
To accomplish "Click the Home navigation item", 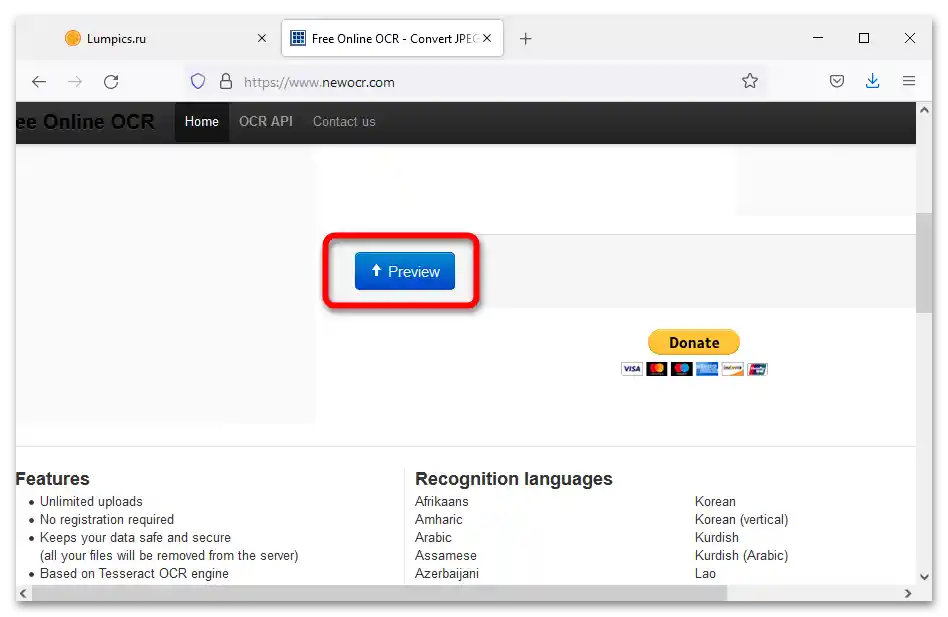I will (202, 121).
